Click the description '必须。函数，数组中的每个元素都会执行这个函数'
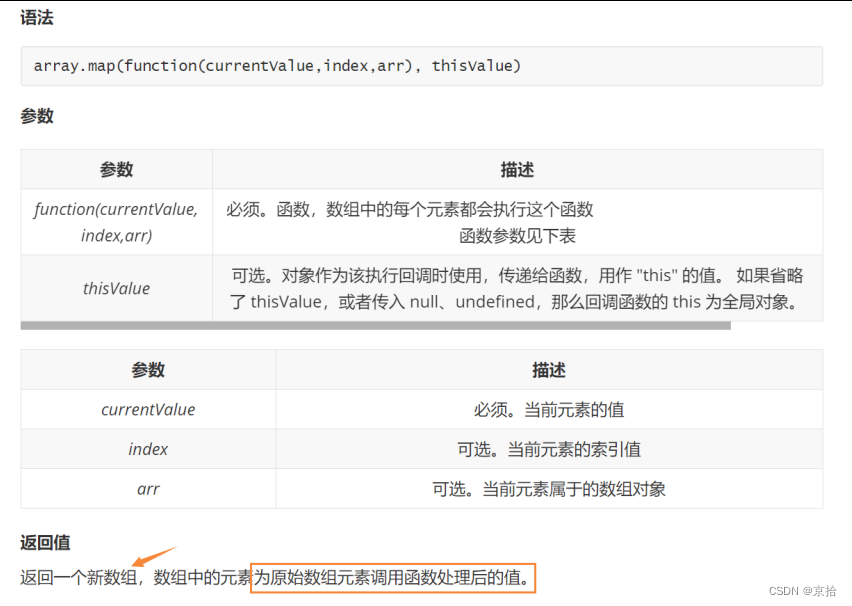Viewport: 852px width, 606px height. point(410,209)
